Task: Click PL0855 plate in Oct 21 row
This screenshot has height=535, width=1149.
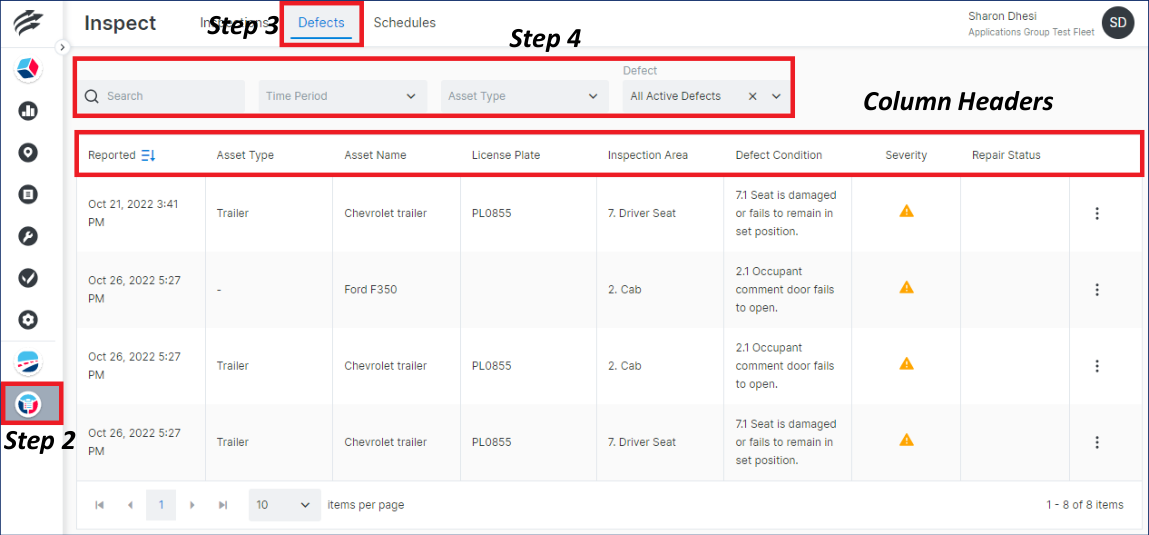Action: pos(492,213)
